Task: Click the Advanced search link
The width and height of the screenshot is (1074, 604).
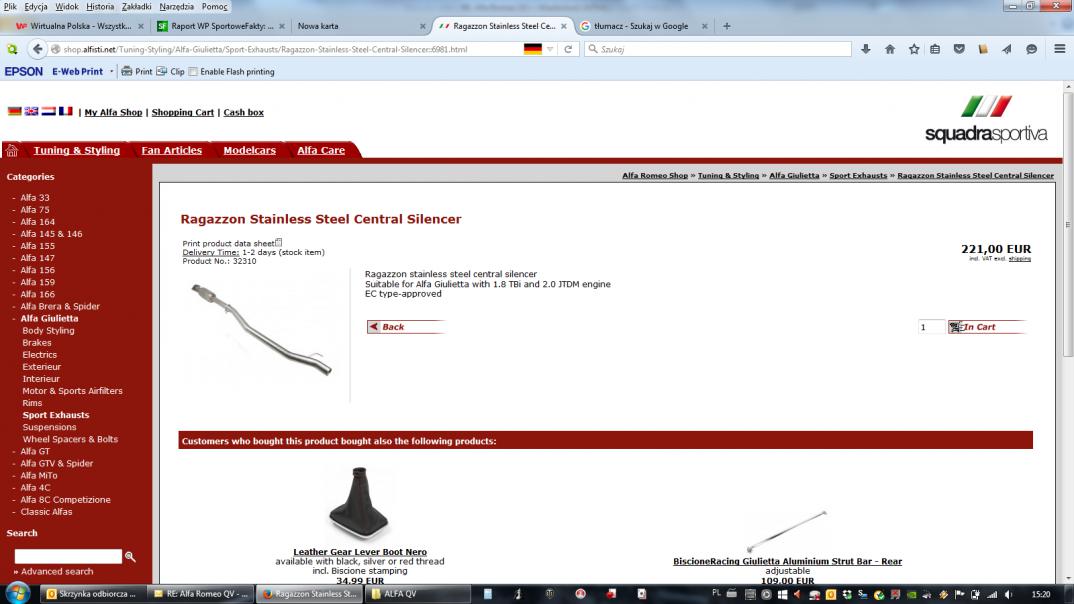Action: coord(57,571)
